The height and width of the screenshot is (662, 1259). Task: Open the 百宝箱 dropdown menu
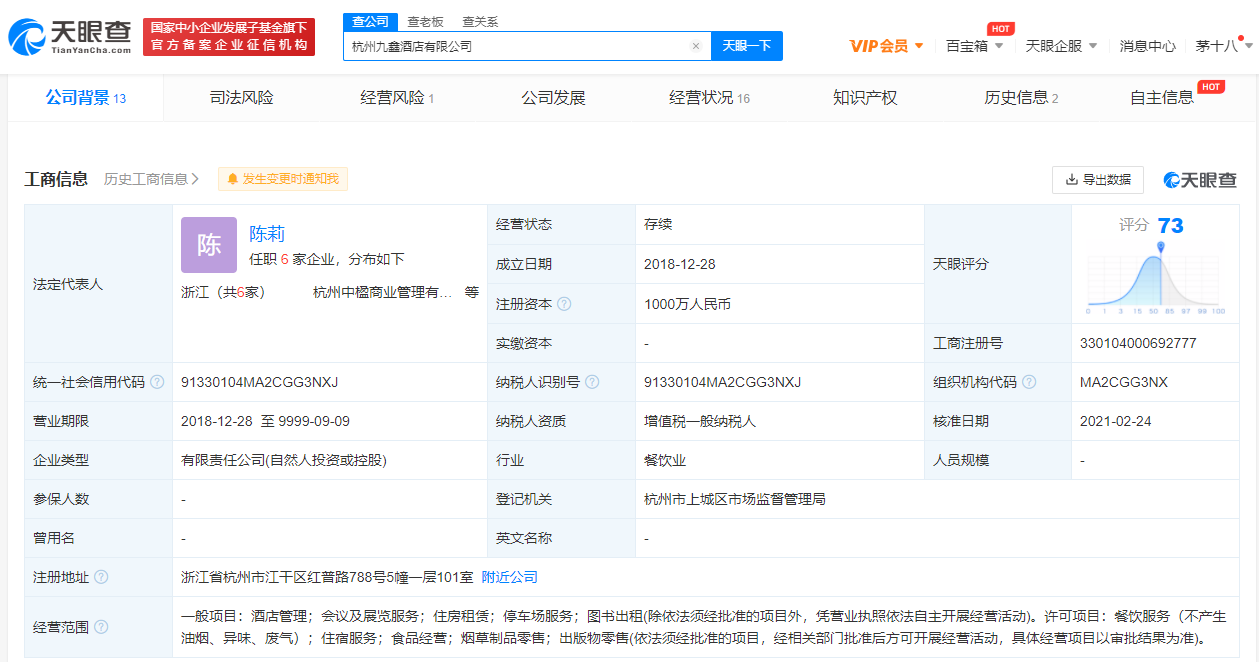click(x=974, y=46)
